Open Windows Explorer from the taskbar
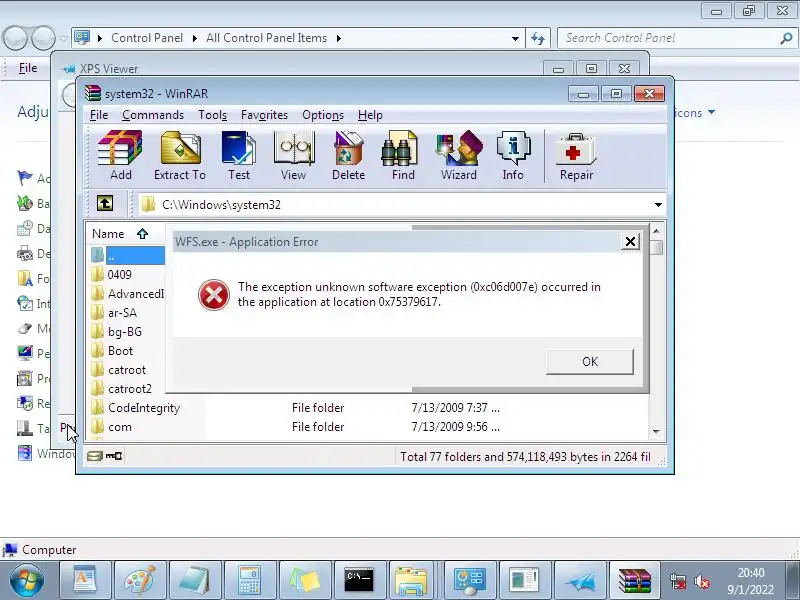Screen dimensions: 800x600 click(x=414, y=580)
